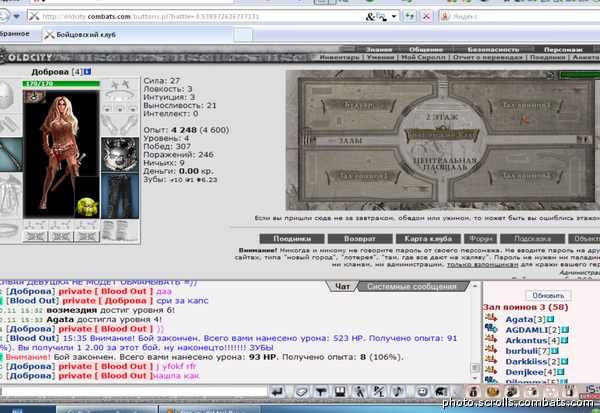The height and width of the screenshot is (413, 600).
Task: Go to Зал воинов3 on the map
Action: coord(525,105)
